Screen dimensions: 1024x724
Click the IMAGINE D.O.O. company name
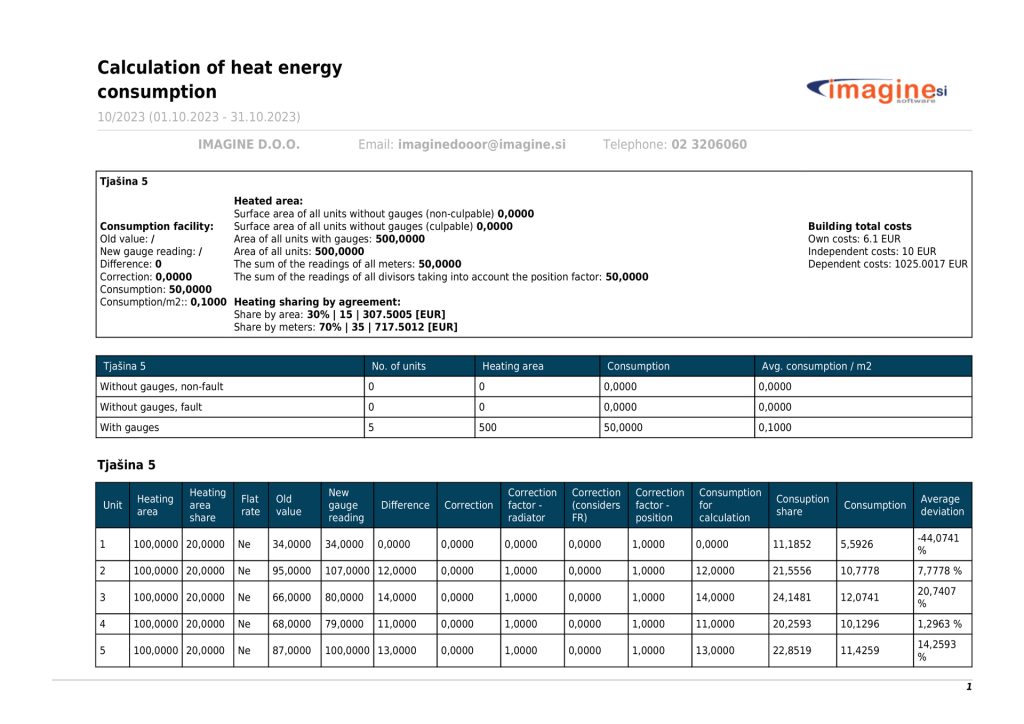point(249,144)
